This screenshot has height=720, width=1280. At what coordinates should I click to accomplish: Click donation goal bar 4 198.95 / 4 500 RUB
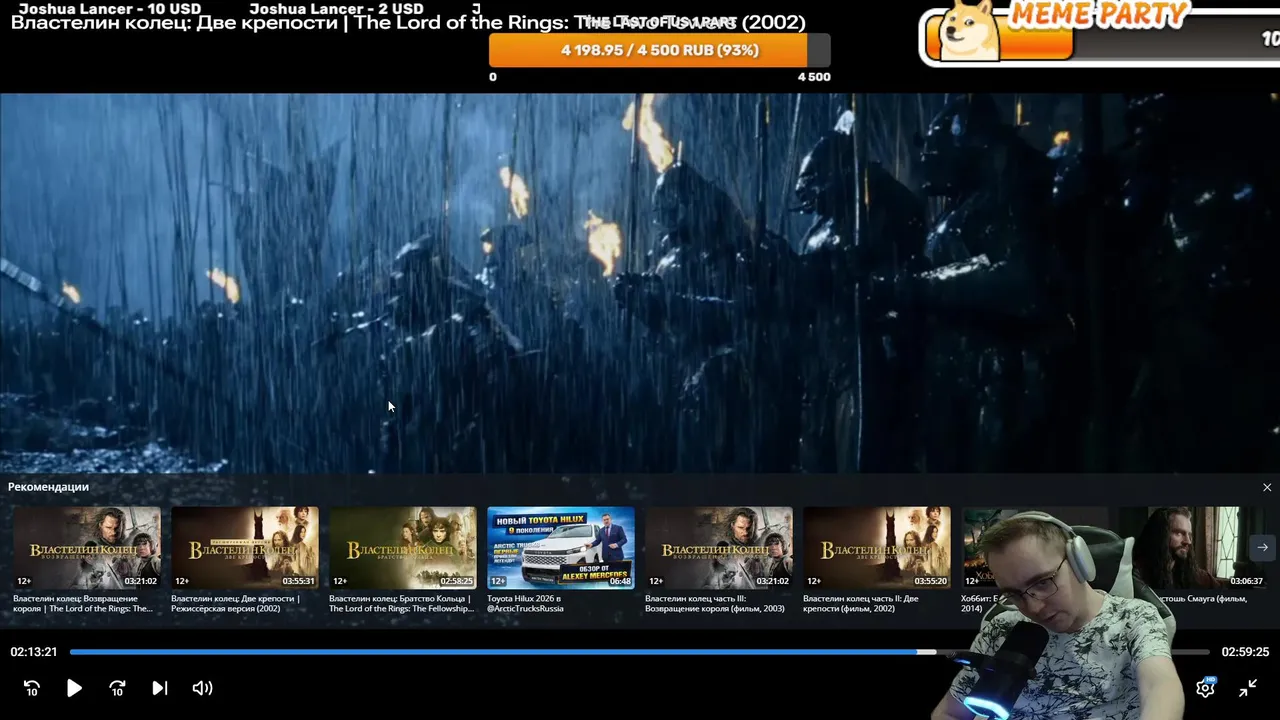[660, 50]
